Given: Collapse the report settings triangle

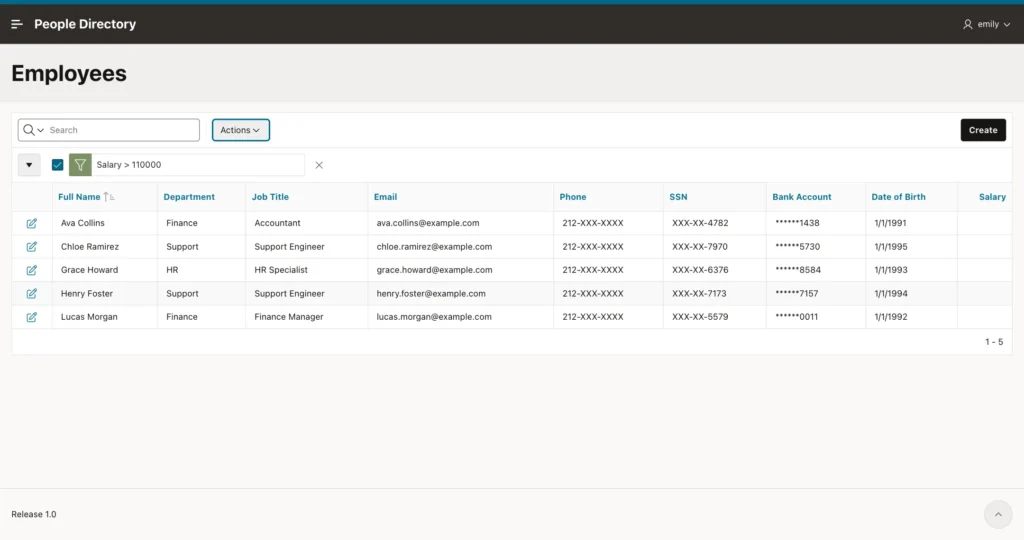Looking at the screenshot, I should click(29, 165).
